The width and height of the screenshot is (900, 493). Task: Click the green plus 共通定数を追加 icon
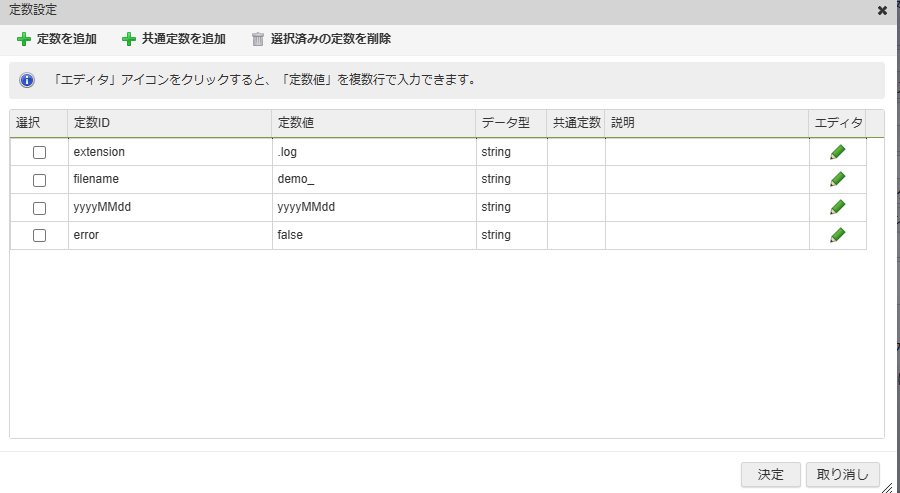click(x=128, y=39)
